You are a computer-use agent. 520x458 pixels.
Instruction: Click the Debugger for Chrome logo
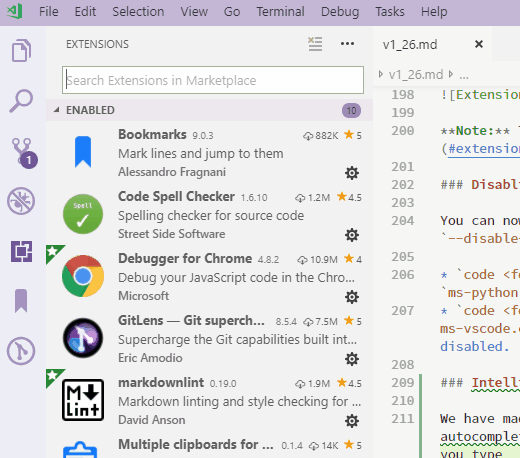pyautogui.click(x=83, y=276)
